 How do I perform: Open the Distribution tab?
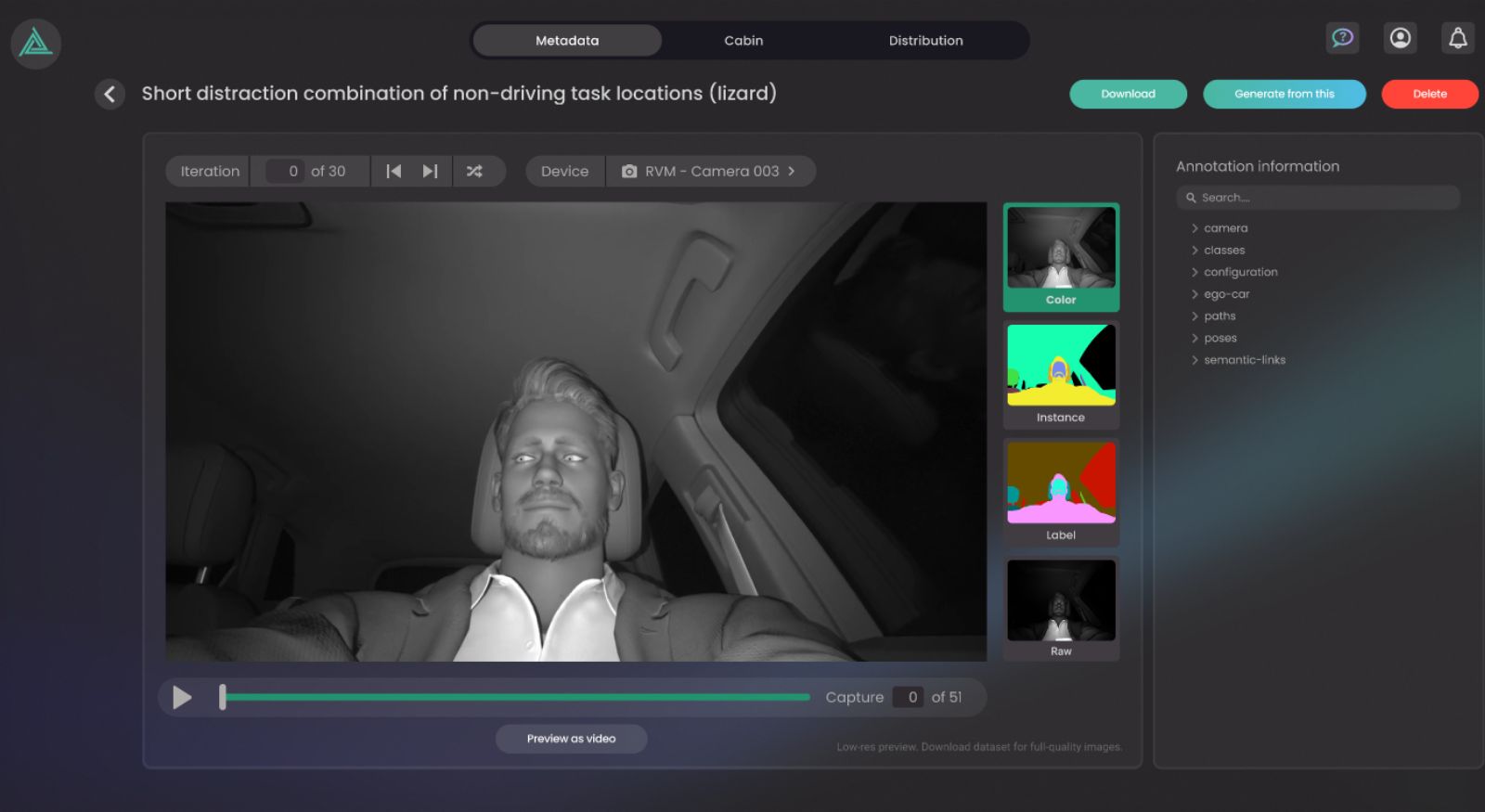point(925,41)
